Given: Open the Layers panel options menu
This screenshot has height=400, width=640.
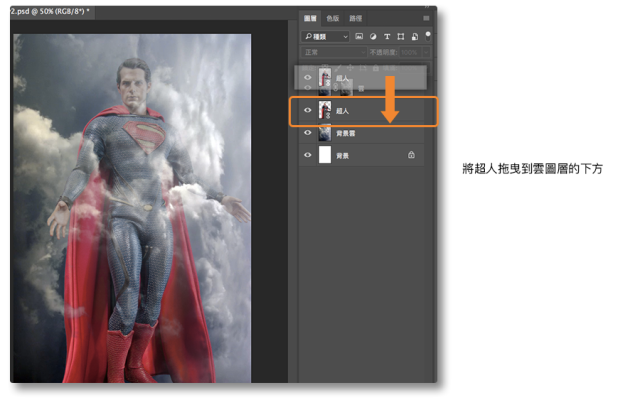Looking at the screenshot, I should tap(427, 18).
